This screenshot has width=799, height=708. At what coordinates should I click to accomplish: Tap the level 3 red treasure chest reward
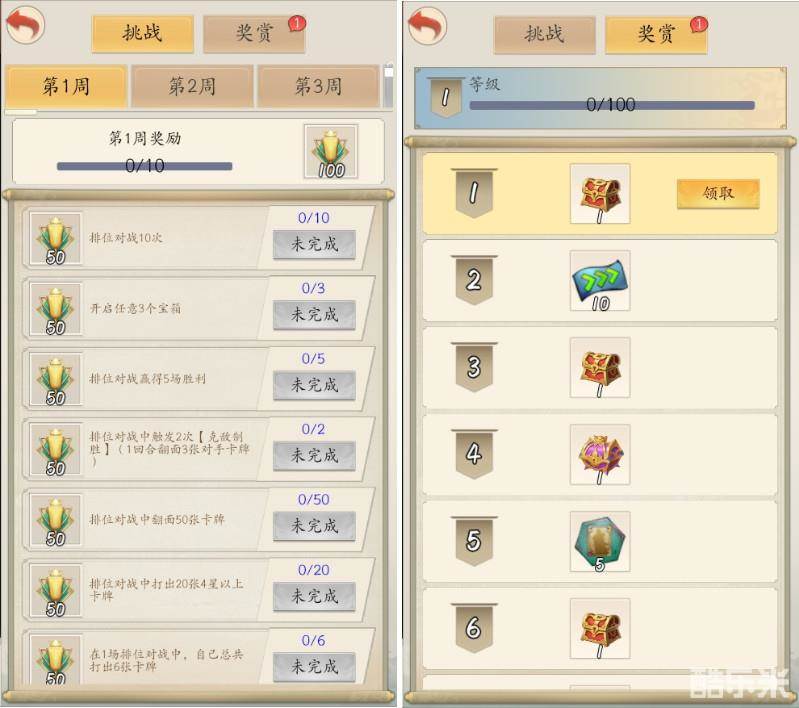click(600, 368)
